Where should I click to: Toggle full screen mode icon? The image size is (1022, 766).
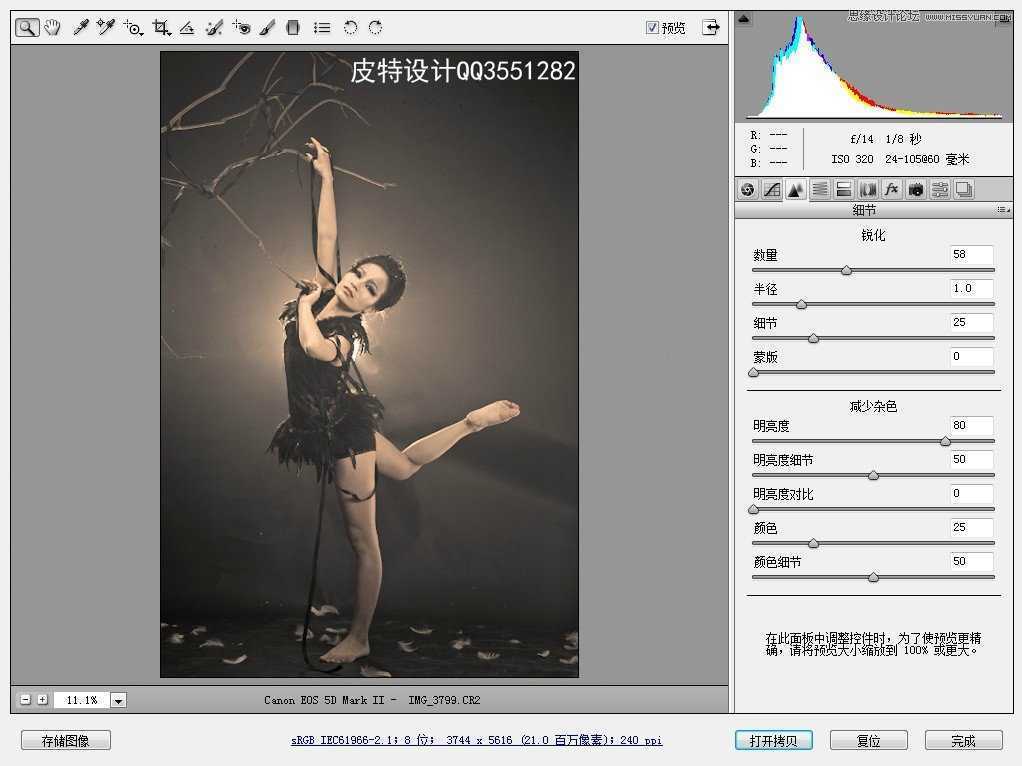[x=711, y=27]
